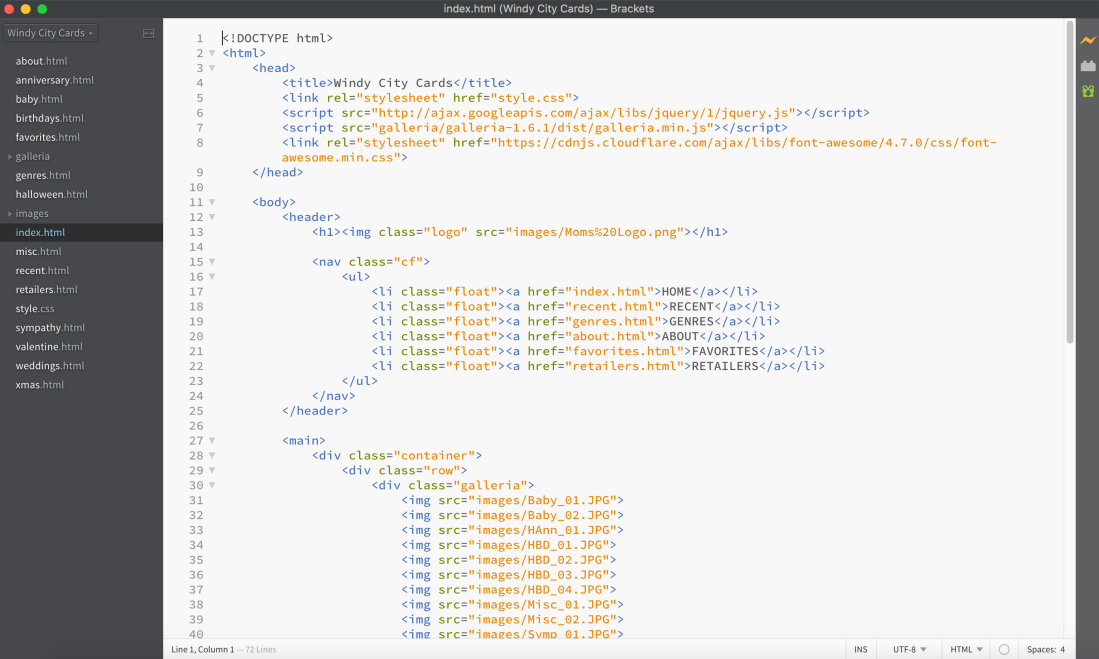Expand the galleria folder
Image resolution: width=1099 pixels, height=659 pixels.
pyautogui.click(x=32, y=156)
